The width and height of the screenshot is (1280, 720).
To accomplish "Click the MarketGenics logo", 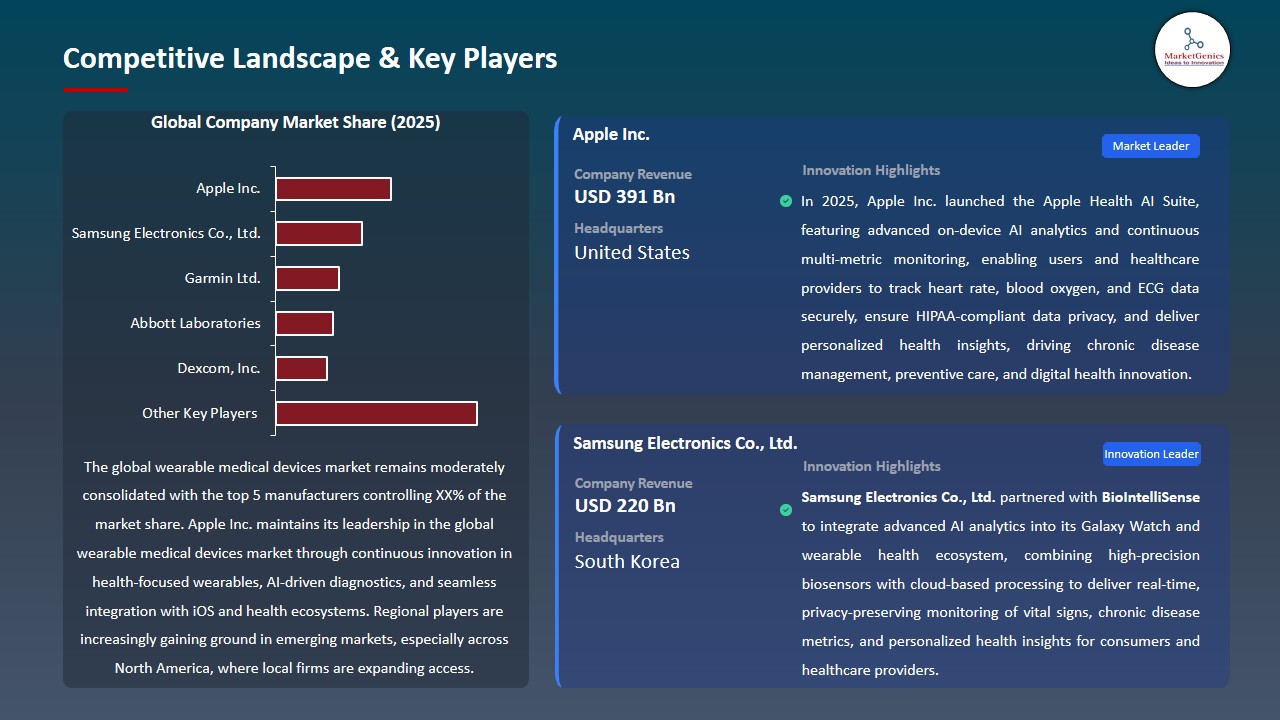I will (1192, 49).
